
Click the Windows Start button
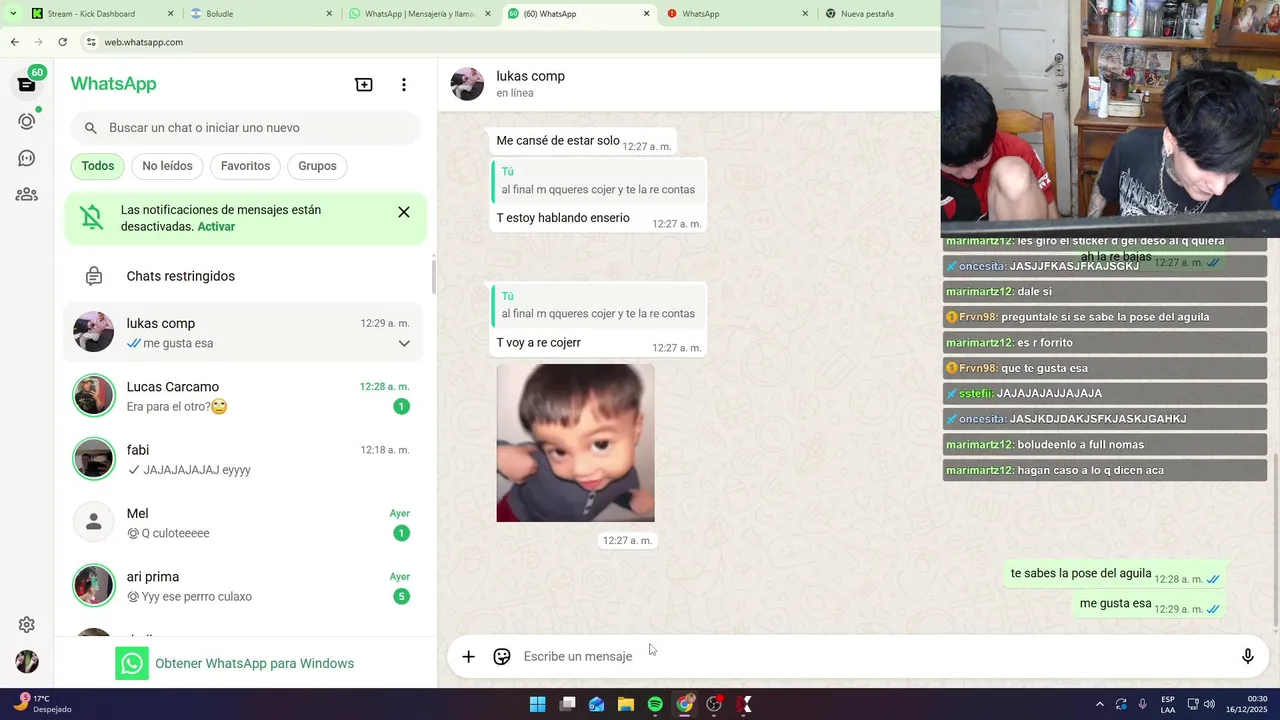537,704
